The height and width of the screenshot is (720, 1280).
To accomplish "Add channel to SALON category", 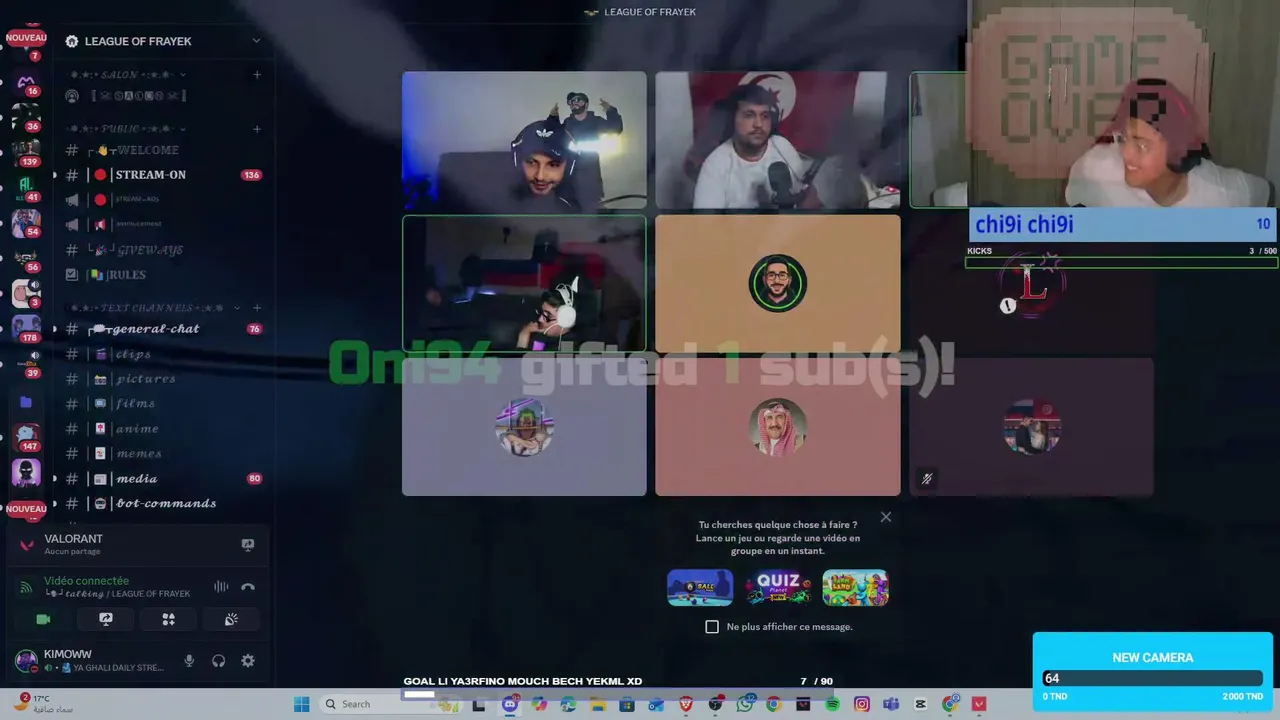I will point(257,75).
